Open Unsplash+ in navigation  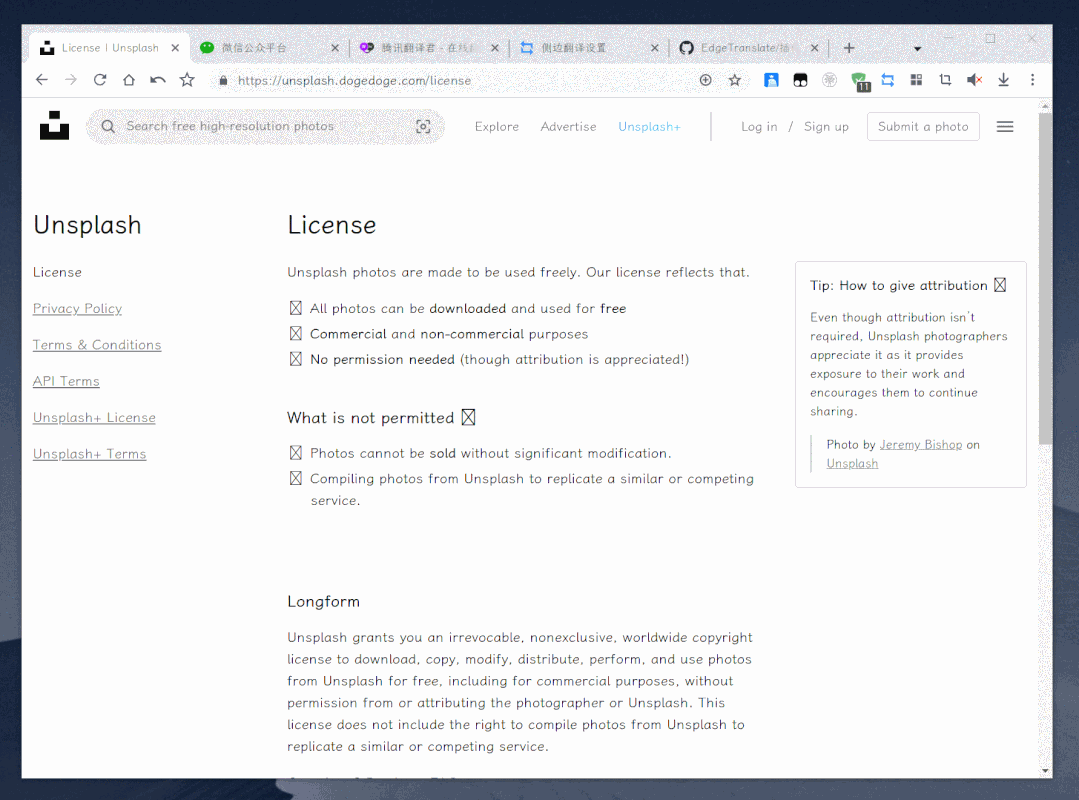coord(649,127)
